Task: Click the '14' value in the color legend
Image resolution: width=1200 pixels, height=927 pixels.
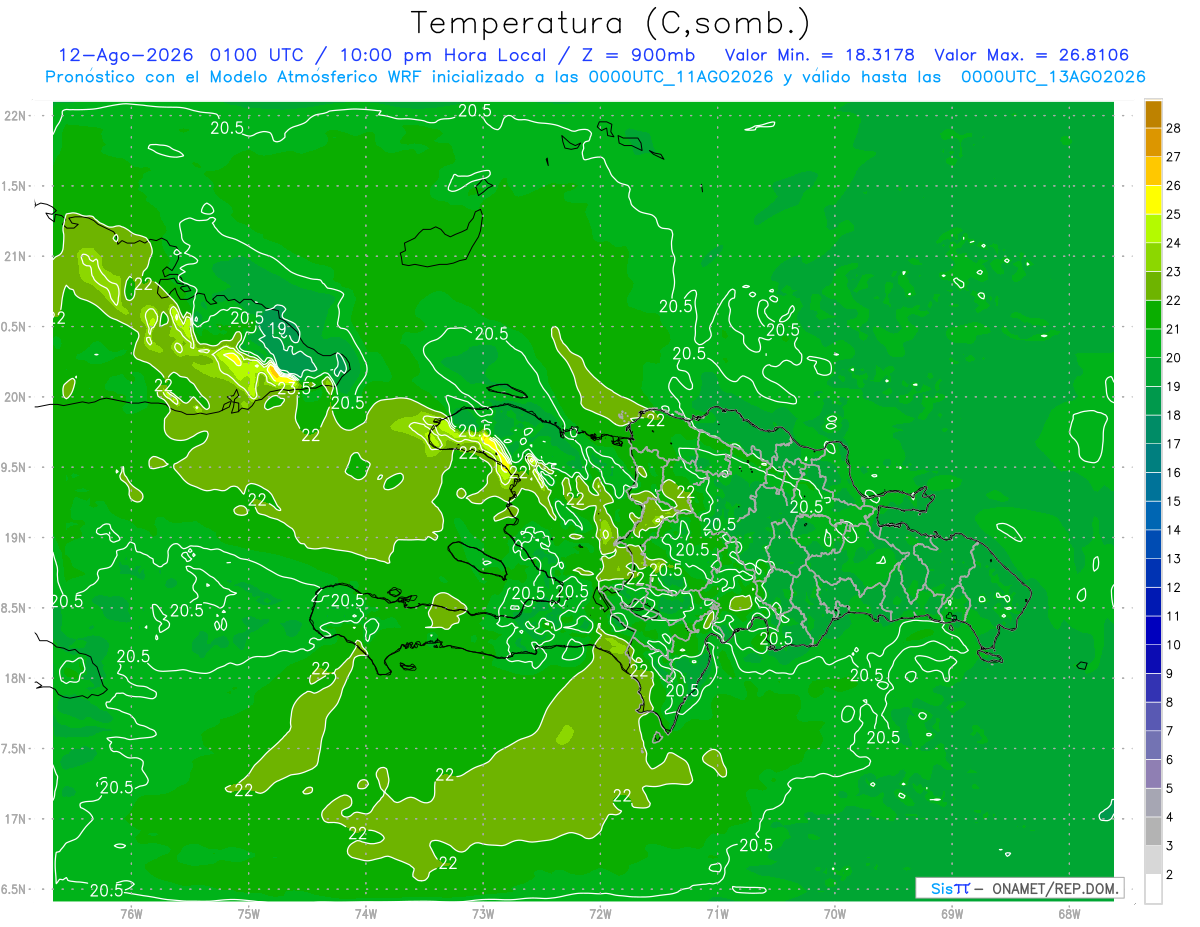Action: point(1173,530)
